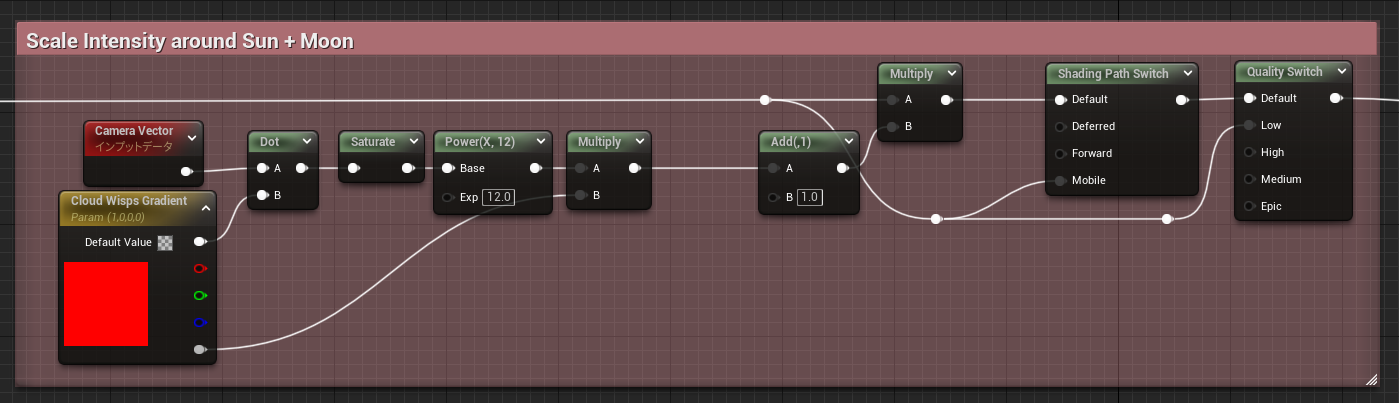Click the reroute node below Shading Path Switch
Screen dimensions: 1399x403
[x=1166, y=218]
